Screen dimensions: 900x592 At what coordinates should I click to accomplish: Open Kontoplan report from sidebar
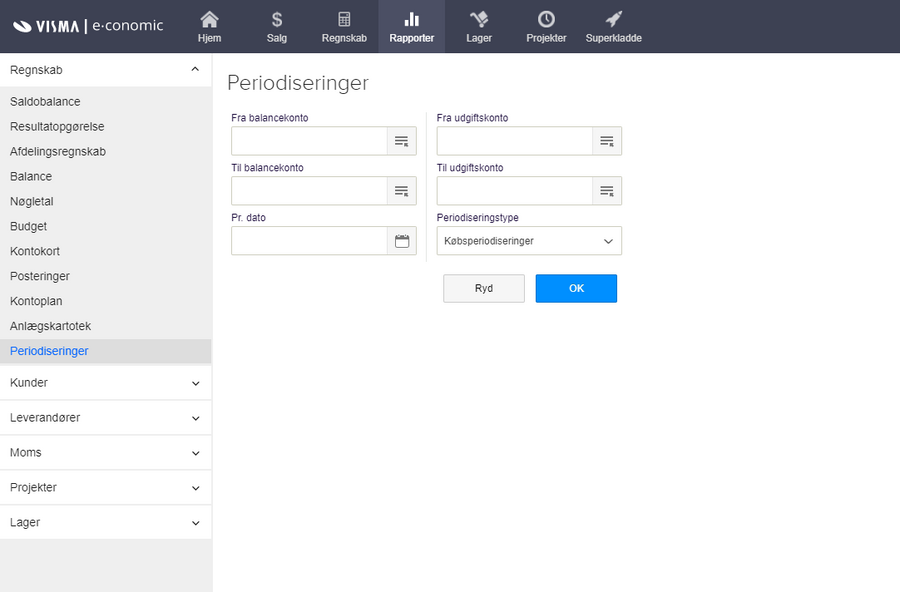(36, 301)
